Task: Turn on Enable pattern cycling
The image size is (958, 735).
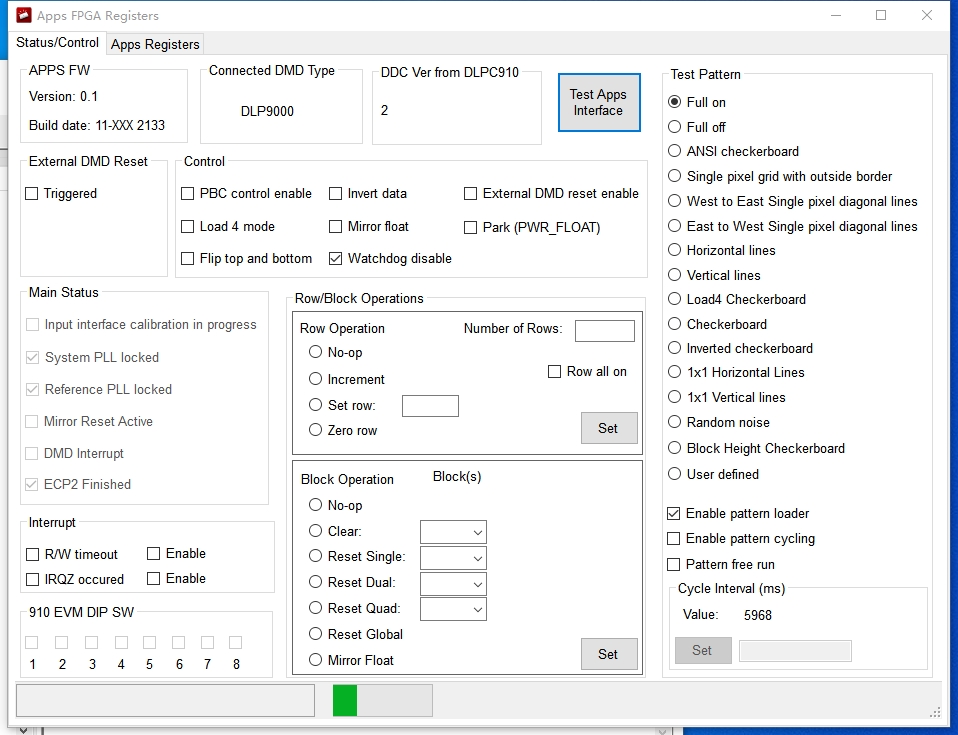Action: pos(673,538)
